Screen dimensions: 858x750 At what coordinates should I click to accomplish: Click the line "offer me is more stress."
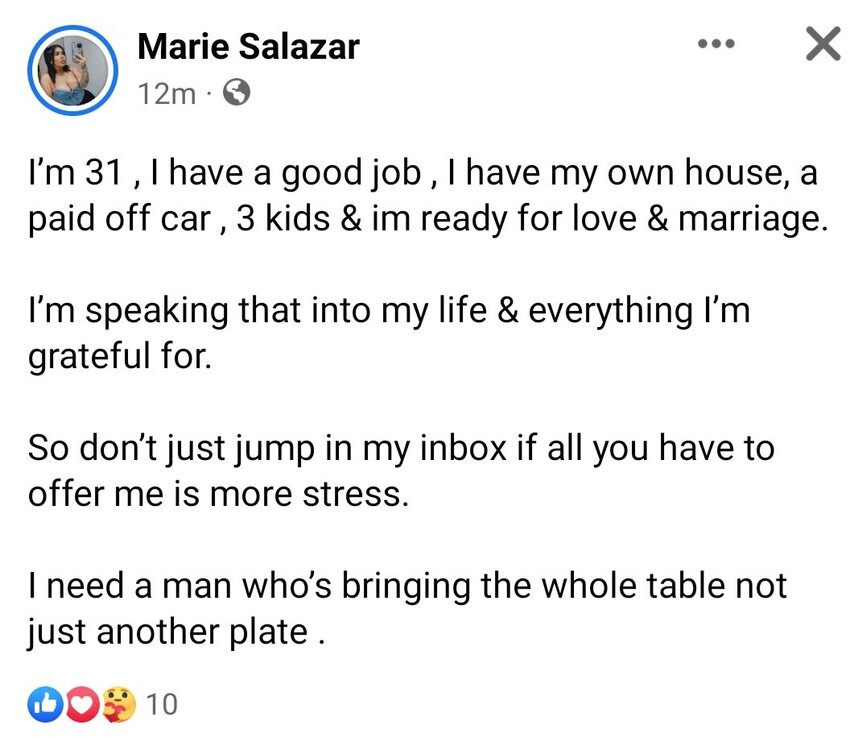(218, 492)
